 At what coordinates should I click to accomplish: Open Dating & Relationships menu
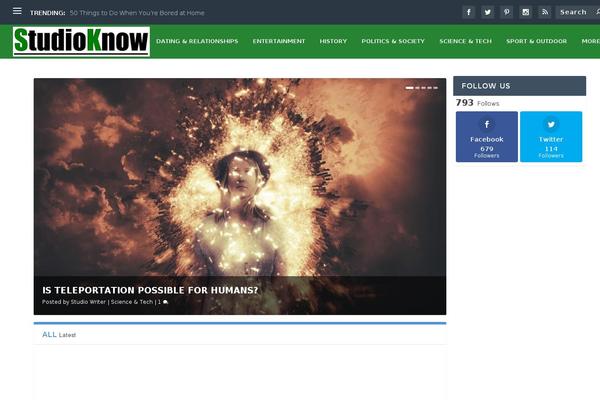pos(197,41)
